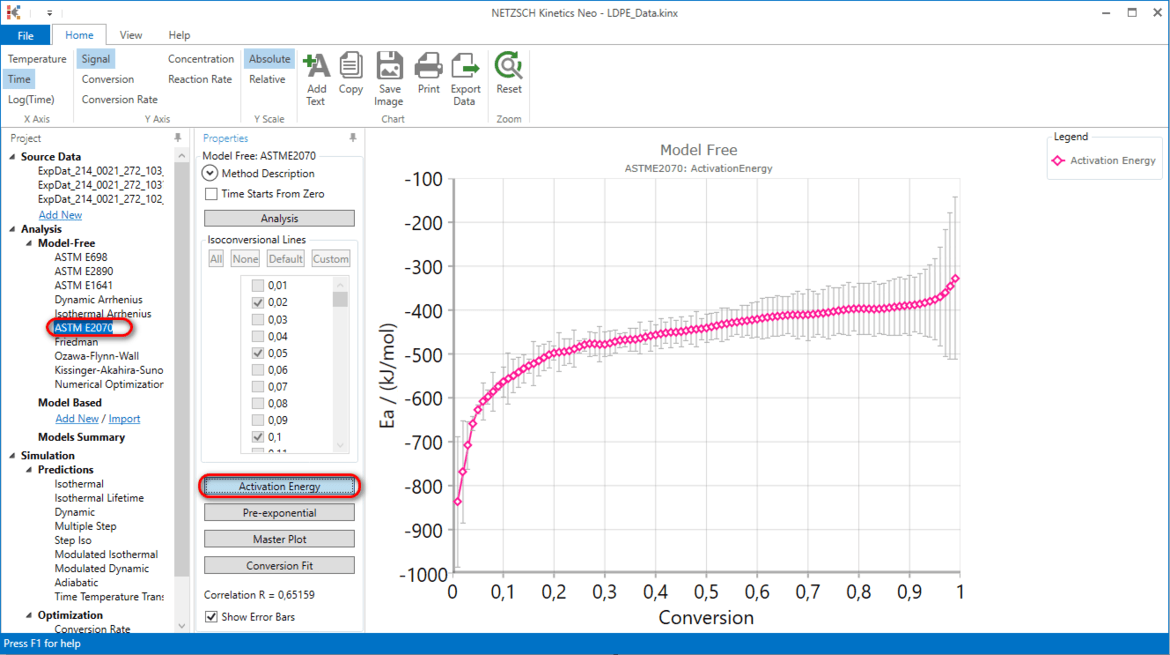Uncheck Show Error Bars
This screenshot has height=655, width=1170.
coord(211,617)
